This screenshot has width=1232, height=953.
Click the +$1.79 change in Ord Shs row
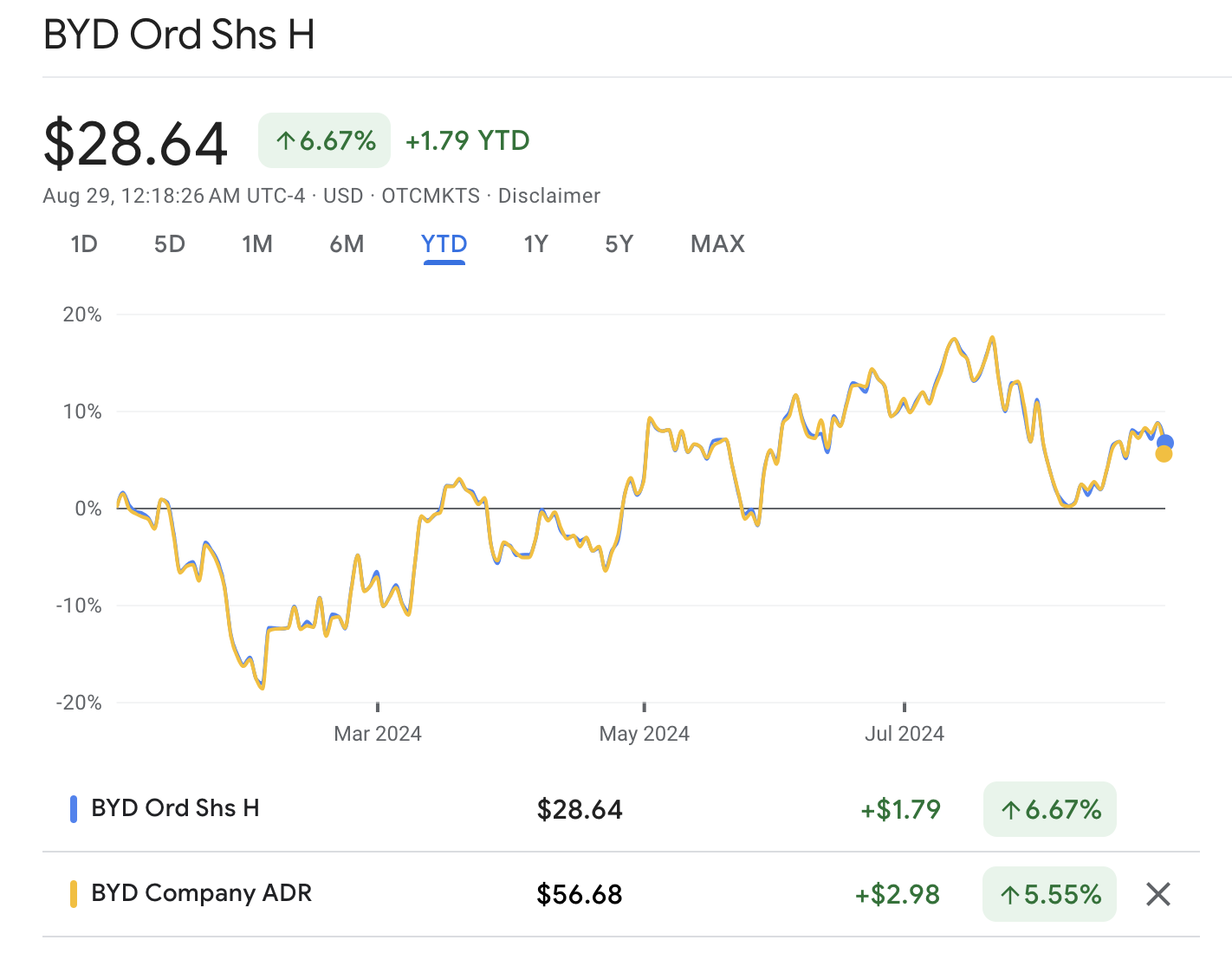click(x=901, y=809)
